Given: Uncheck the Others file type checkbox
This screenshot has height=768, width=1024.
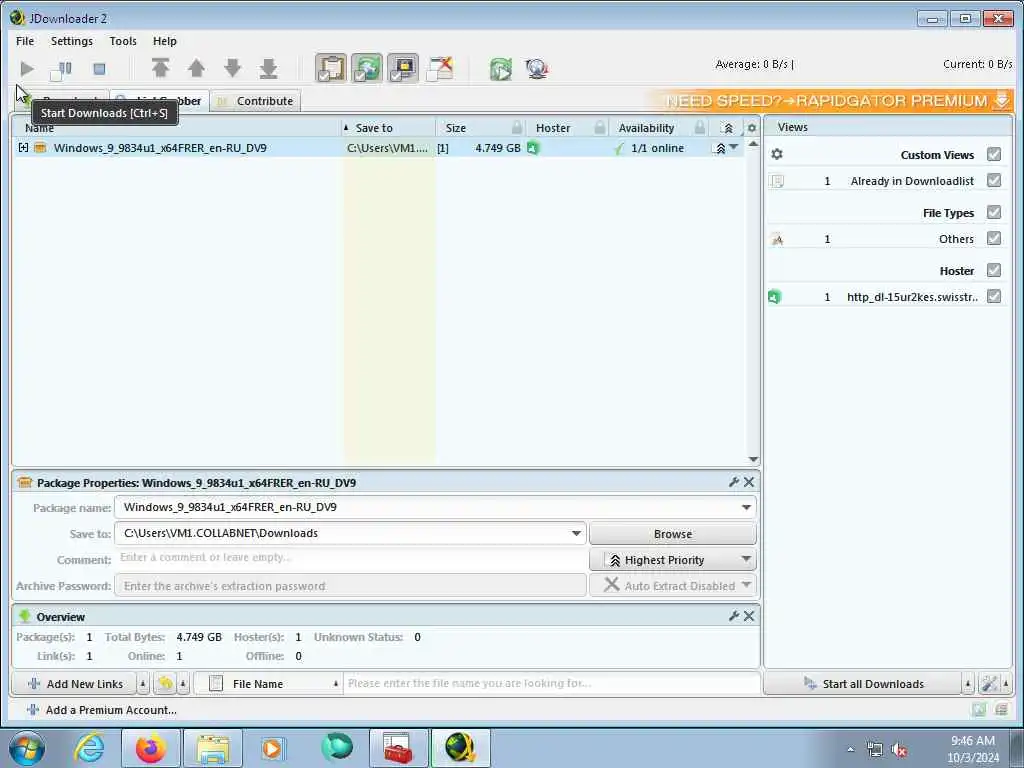Looking at the screenshot, I should coord(993,238).
